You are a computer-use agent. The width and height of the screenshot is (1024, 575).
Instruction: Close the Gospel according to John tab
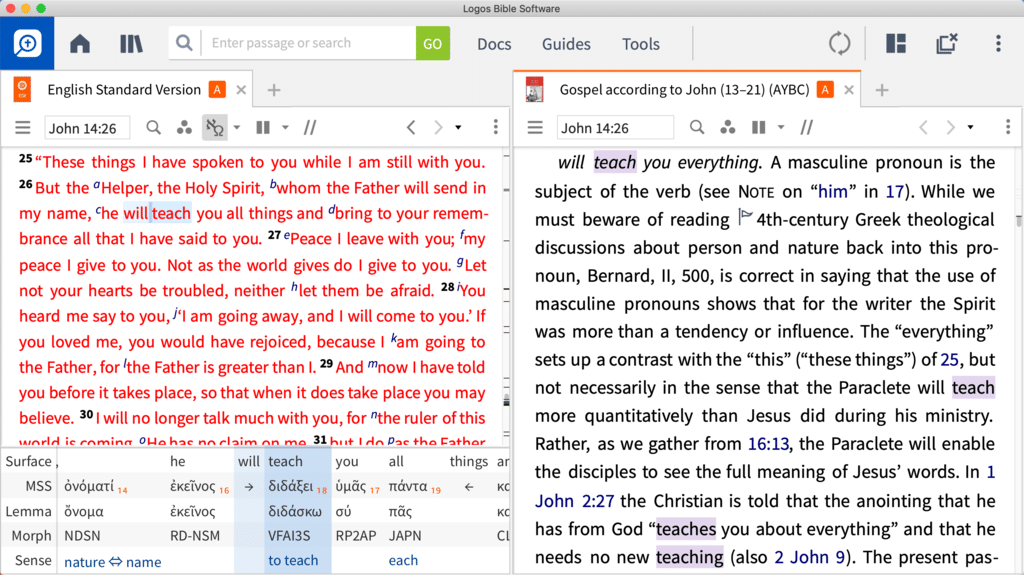pyautogui.click(x=849, y=90)
